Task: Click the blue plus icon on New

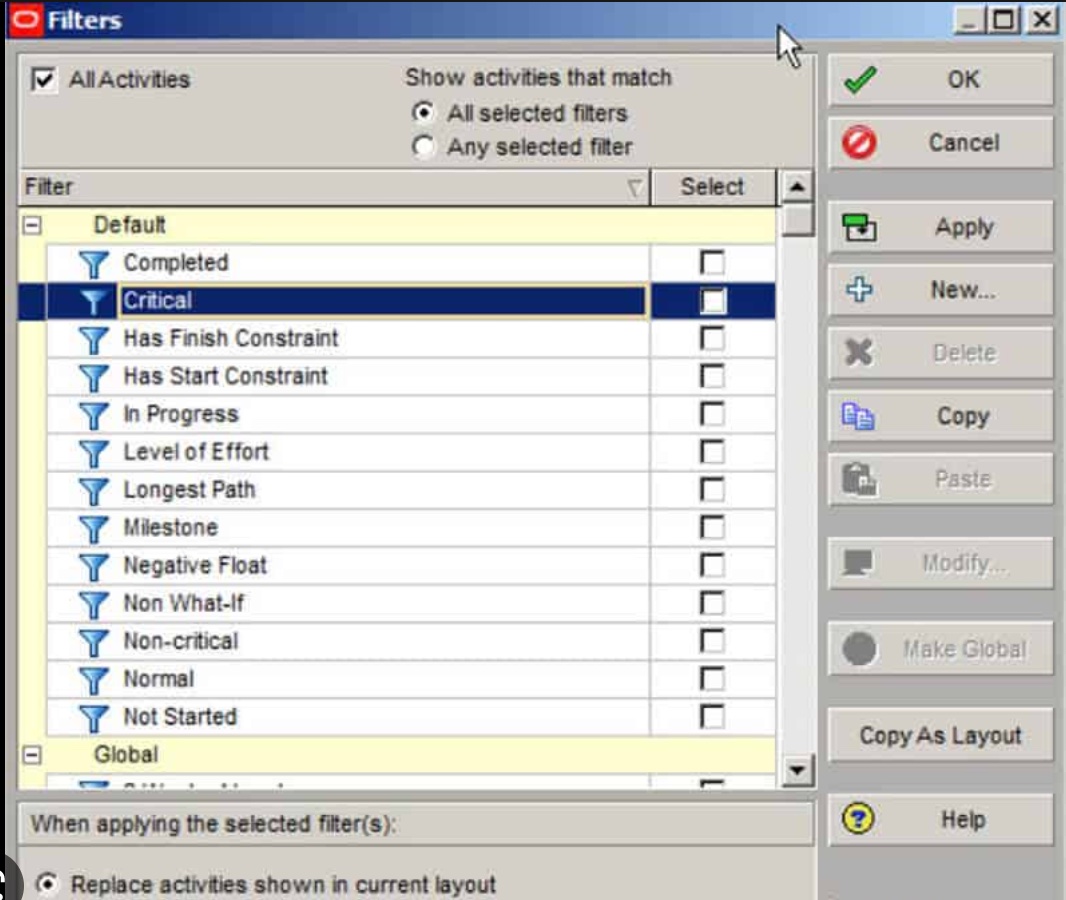Action: coord(859,290)
